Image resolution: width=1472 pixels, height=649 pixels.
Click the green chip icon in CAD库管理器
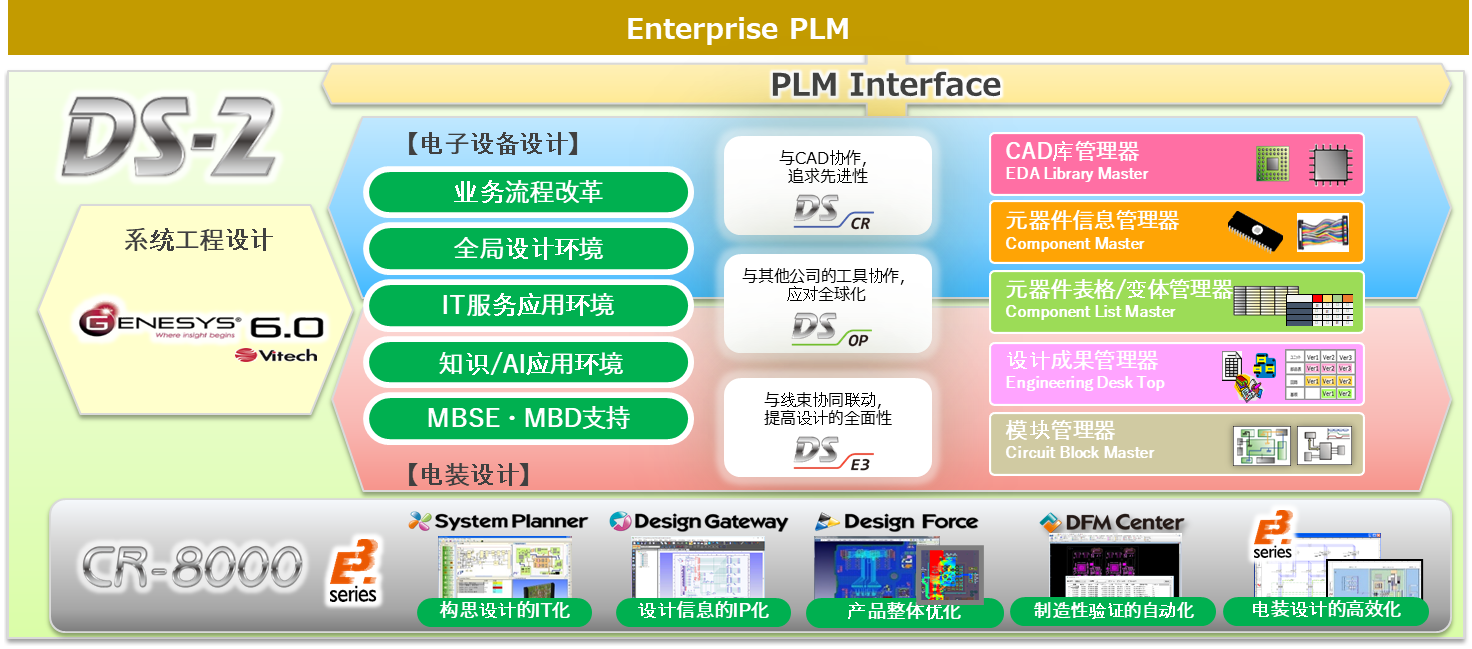[x=1273, y=163]
